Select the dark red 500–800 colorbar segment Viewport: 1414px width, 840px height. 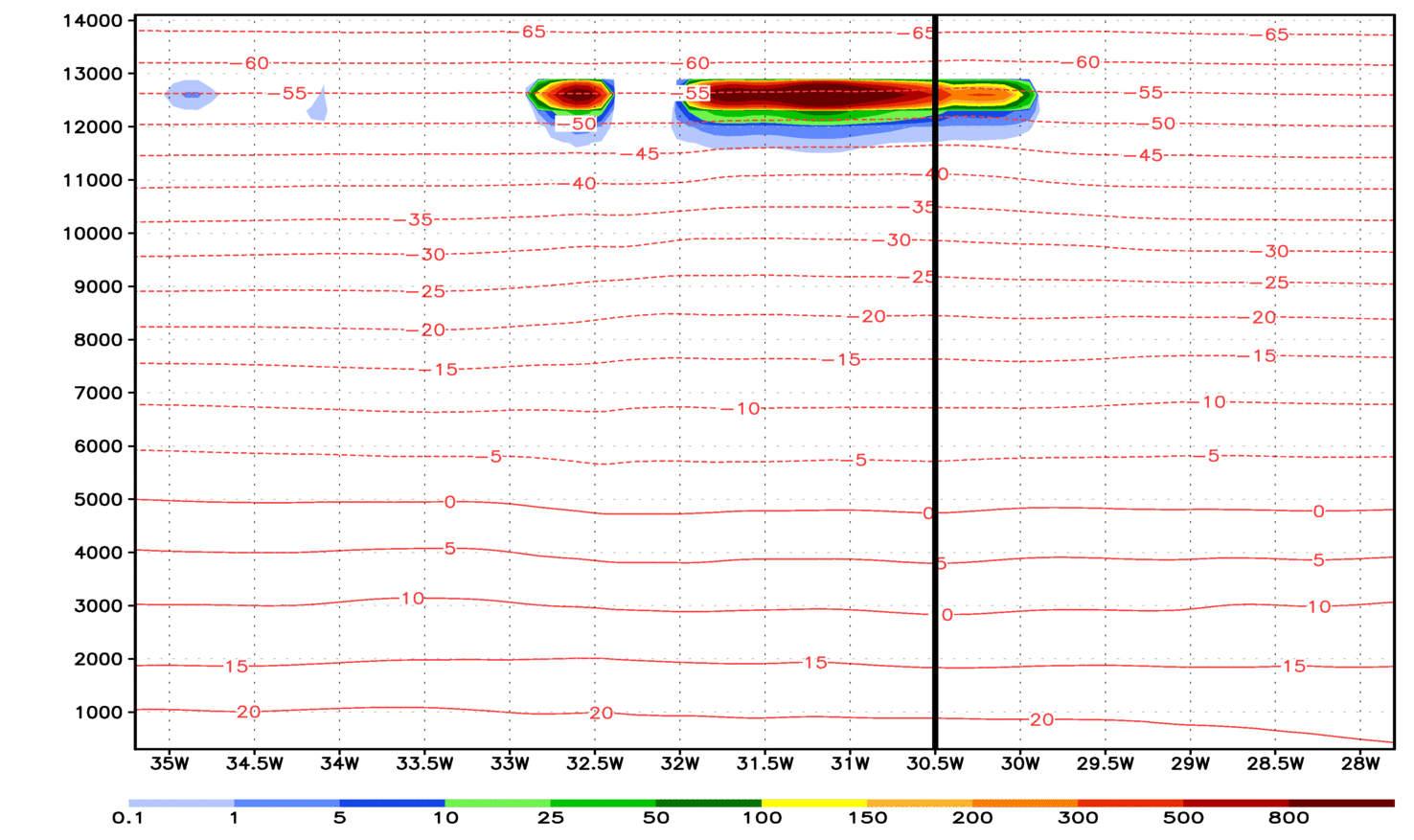tap(1235, 803)
